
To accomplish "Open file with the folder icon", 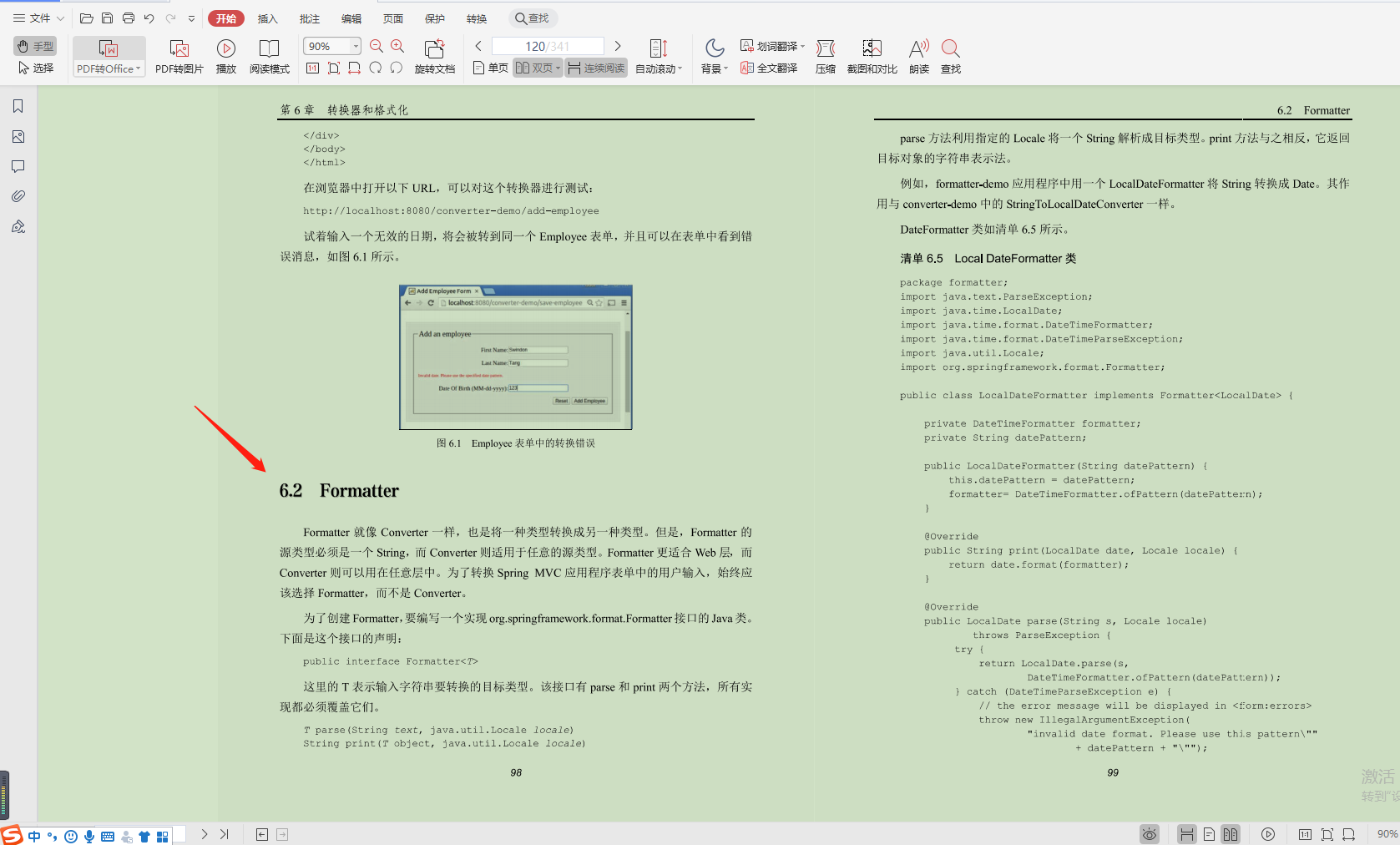I will coord(86,18).
